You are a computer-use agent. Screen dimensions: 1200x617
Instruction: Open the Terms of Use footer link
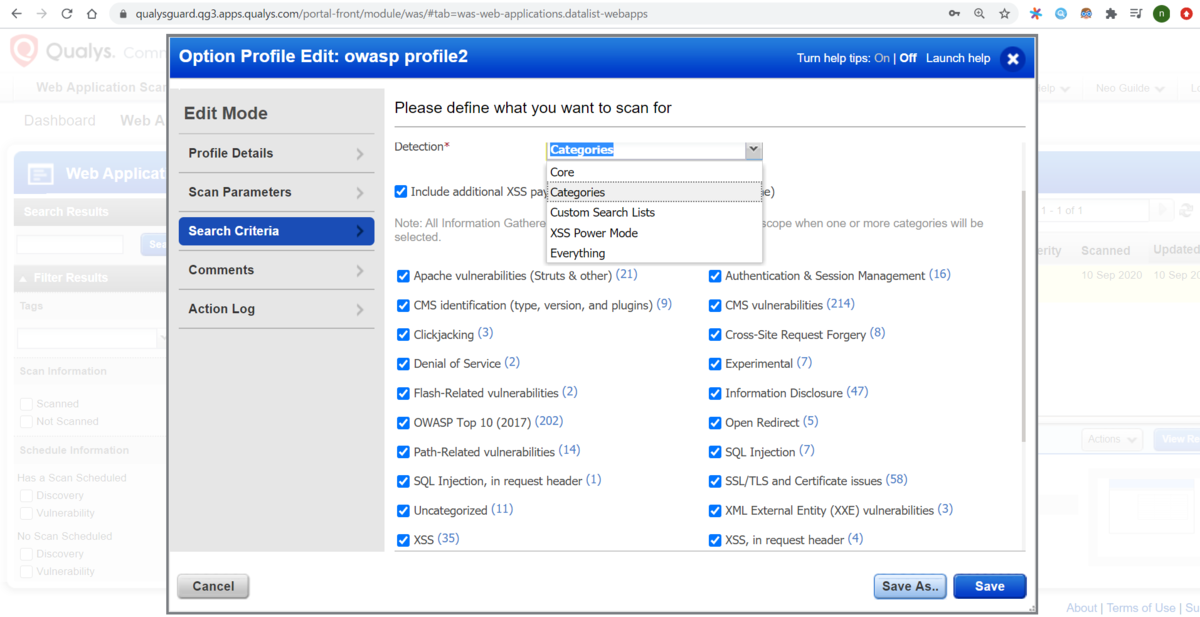1141,608
